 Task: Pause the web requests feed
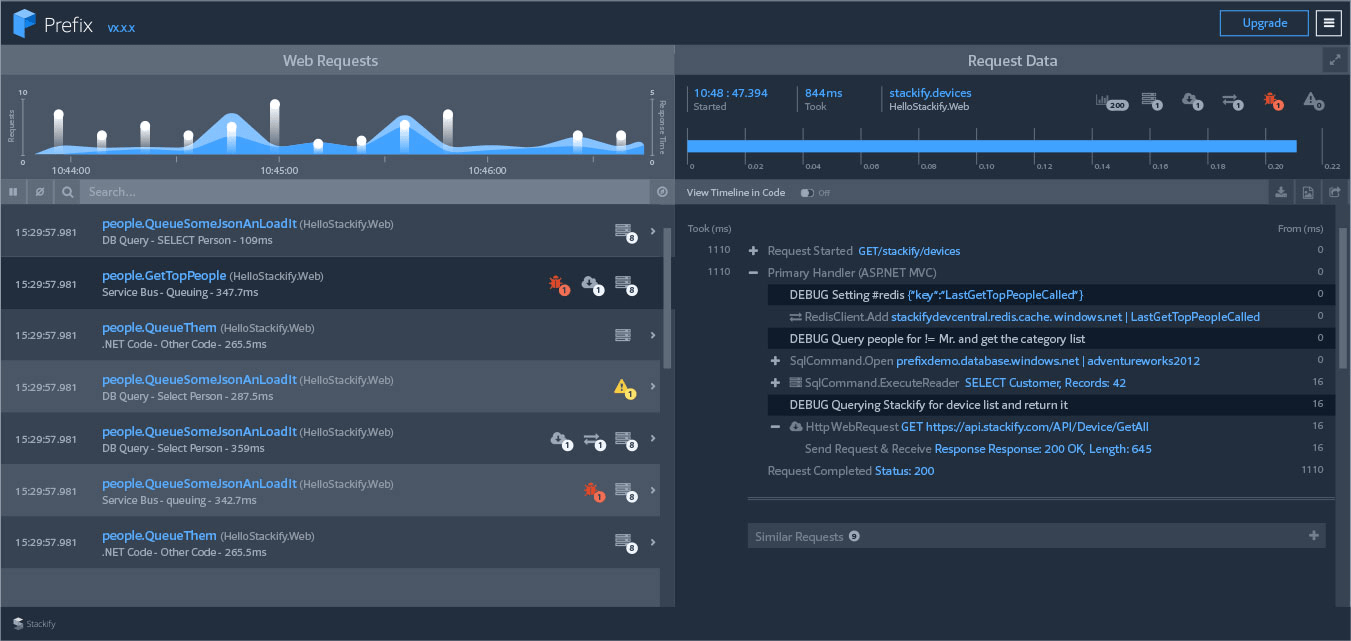(x=14, y=191)
